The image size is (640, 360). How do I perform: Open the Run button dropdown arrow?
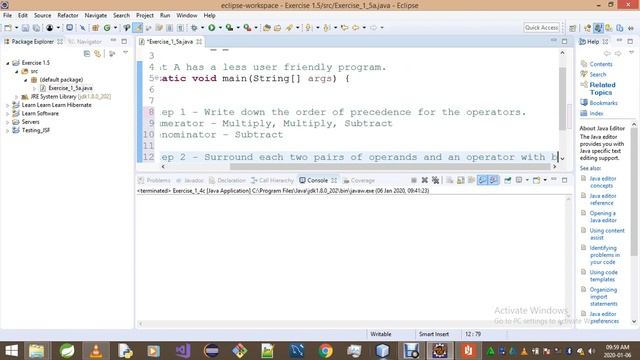tap(220, 28)
